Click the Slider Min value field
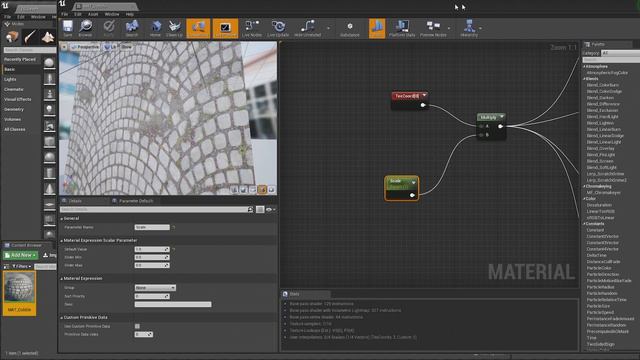The width and height of the screenshot is (640, 360). (x=152, y=257)
